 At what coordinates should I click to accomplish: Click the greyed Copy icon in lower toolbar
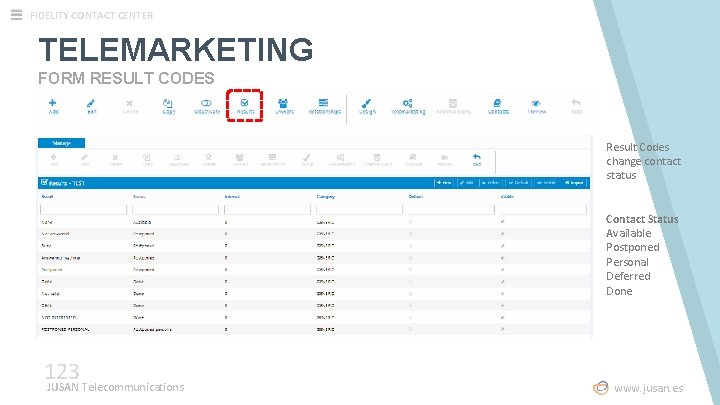point(147,159)
